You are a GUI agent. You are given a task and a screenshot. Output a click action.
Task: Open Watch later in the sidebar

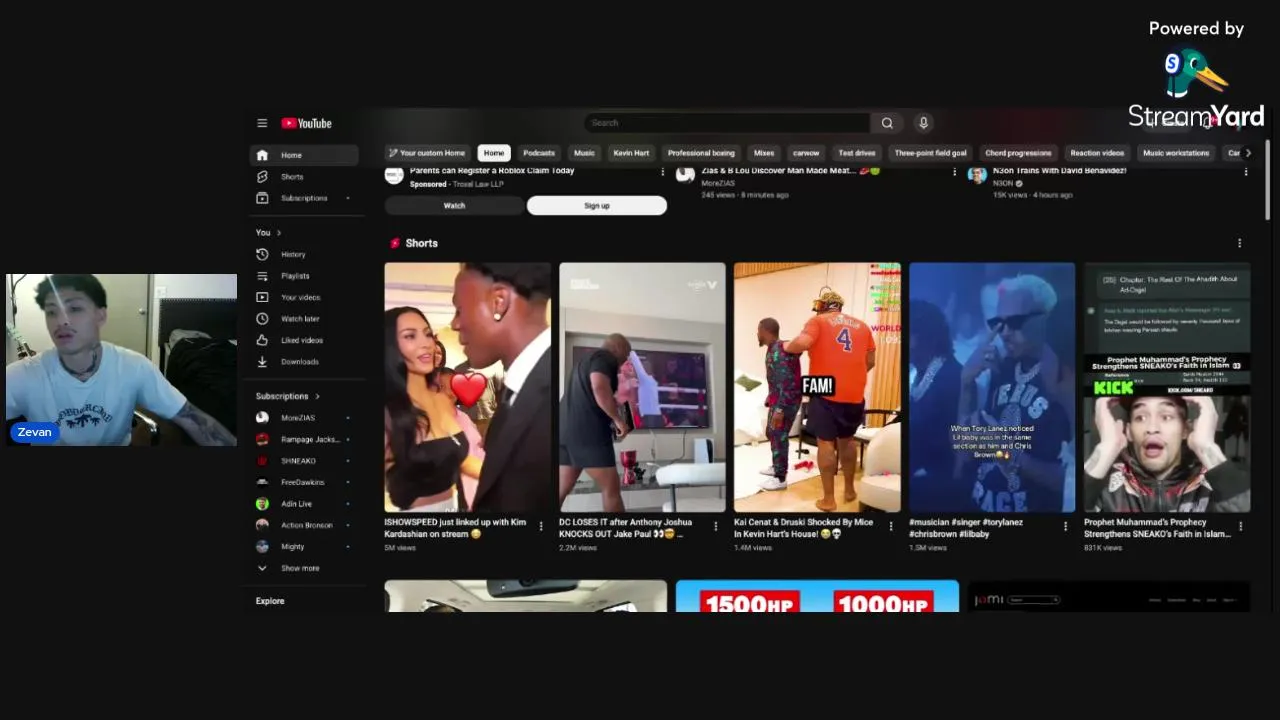coord(304,319)
